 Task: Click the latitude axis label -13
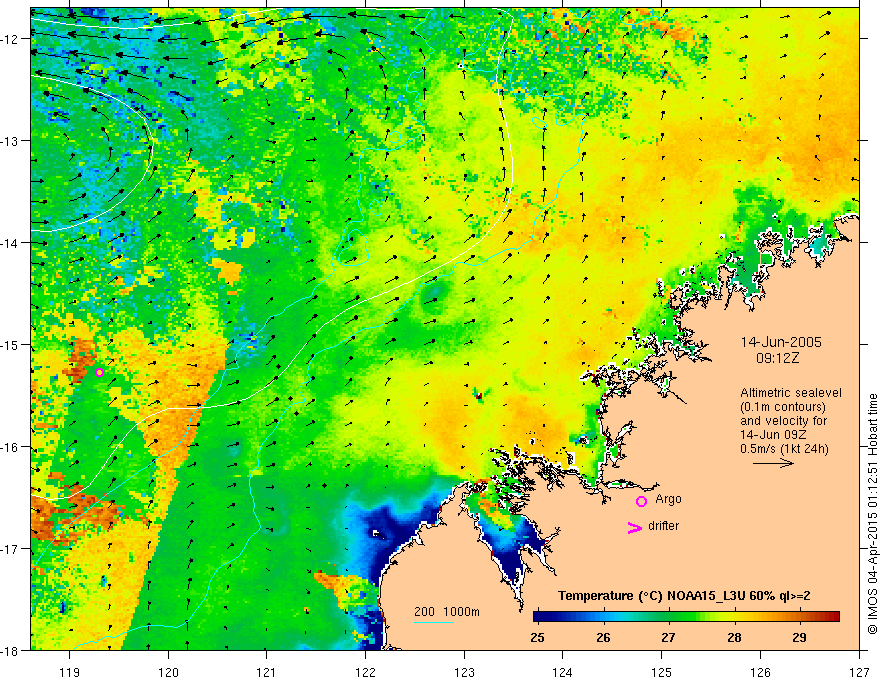click(10, 141)
